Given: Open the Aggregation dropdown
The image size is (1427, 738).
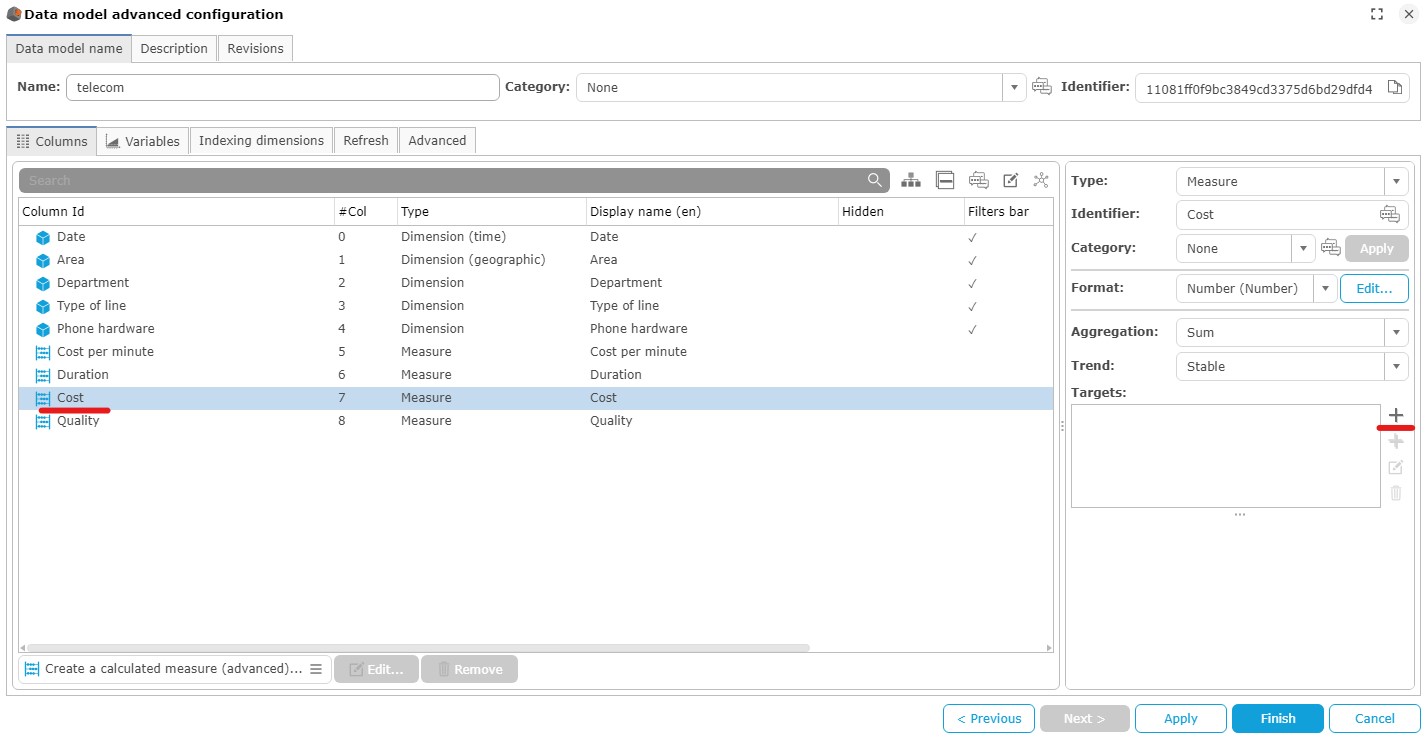Looking at the screenshot, I should [x=1395, y=332].
